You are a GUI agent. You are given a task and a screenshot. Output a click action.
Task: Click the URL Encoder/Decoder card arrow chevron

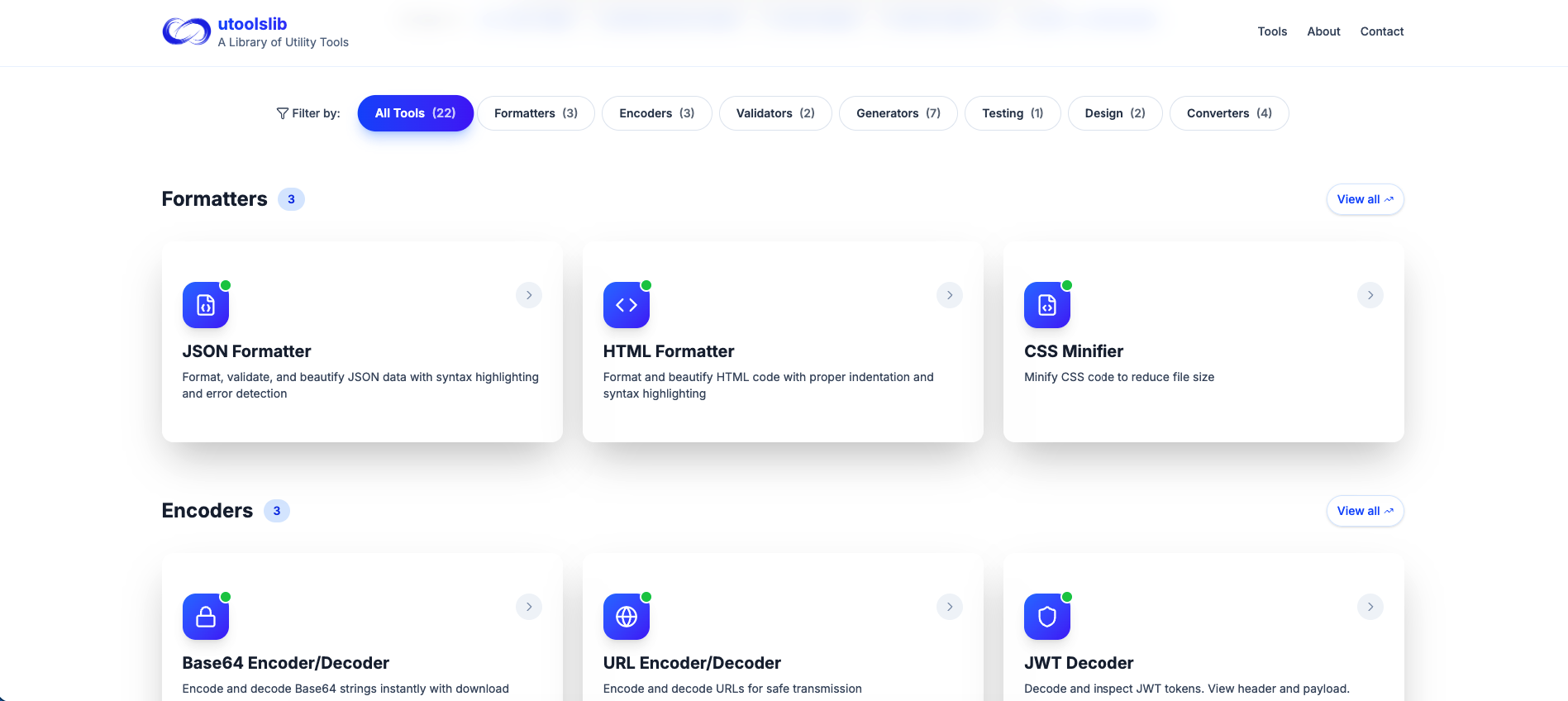coord(950,607)
